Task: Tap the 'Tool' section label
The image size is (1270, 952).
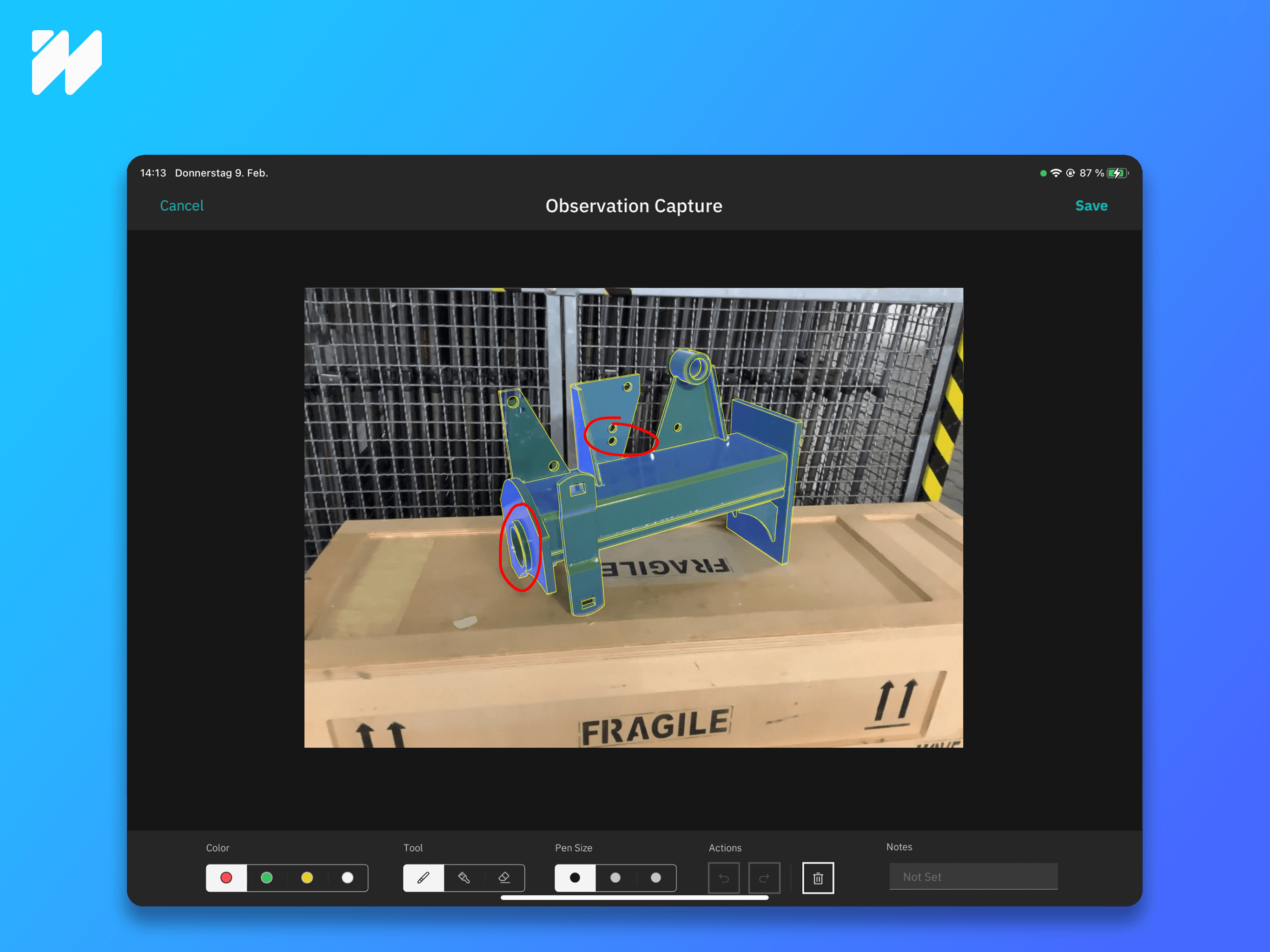Action: click(413, 847)
